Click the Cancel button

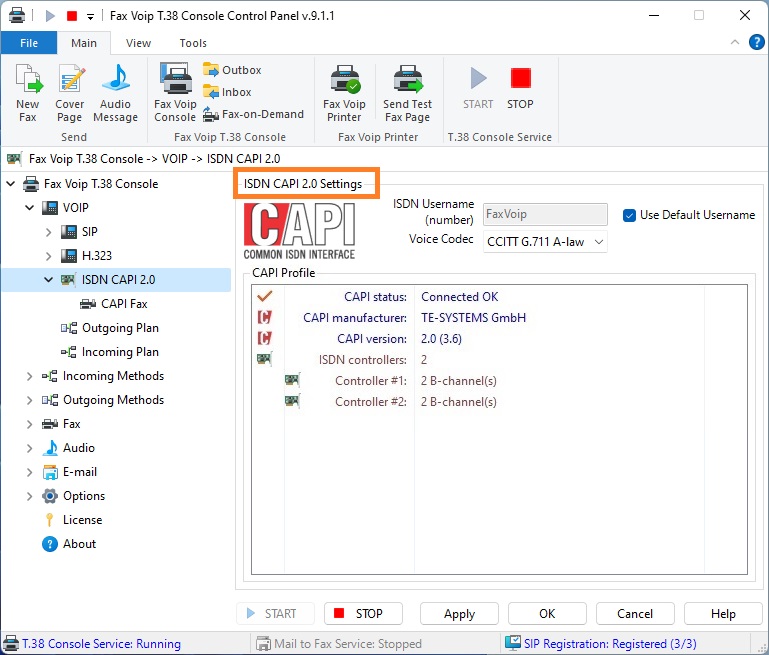pos(635,614)
